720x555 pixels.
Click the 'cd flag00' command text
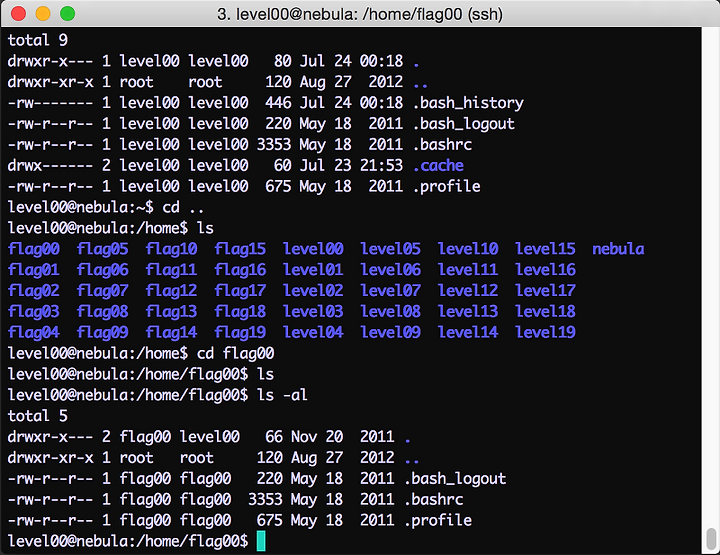coord(236,353)
